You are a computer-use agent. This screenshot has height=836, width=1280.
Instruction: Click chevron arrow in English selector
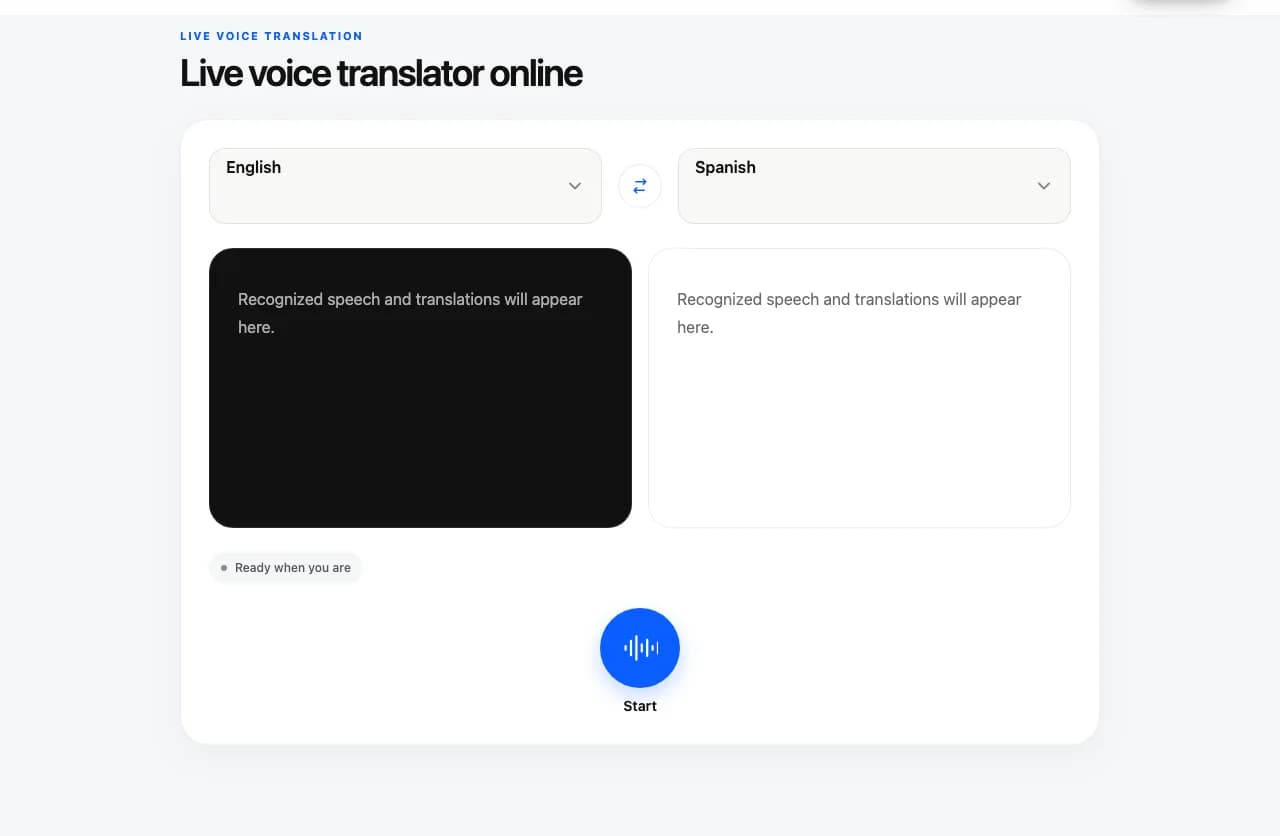575,186
